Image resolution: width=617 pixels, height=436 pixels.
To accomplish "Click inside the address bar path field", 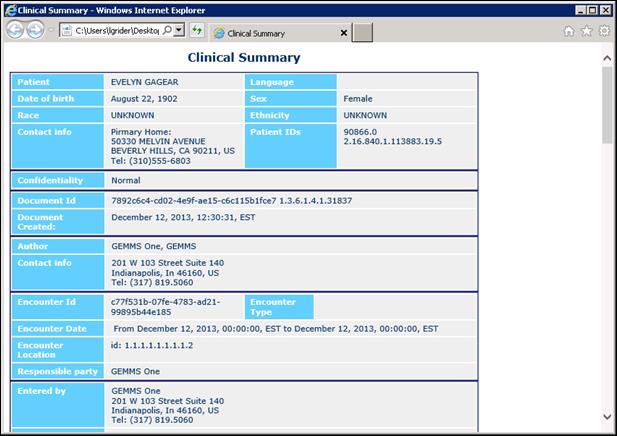I will coord(115,31).
